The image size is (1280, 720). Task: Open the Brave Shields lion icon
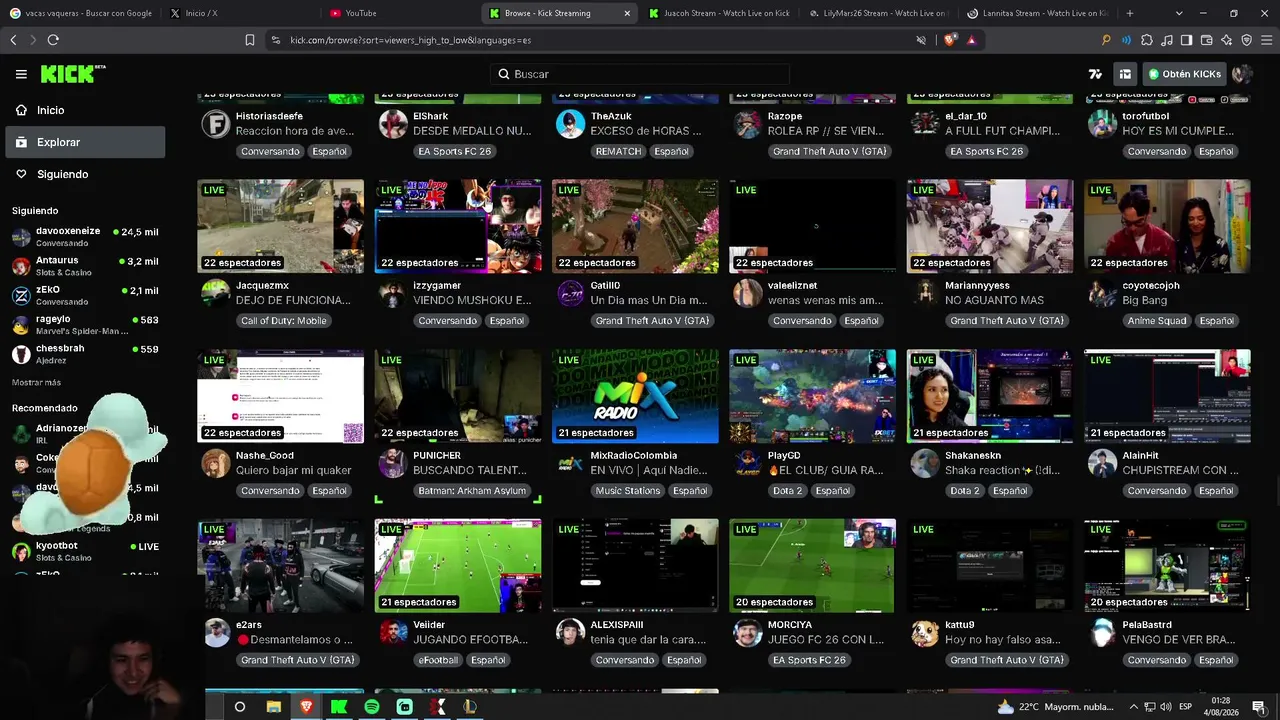pos(949,40)
